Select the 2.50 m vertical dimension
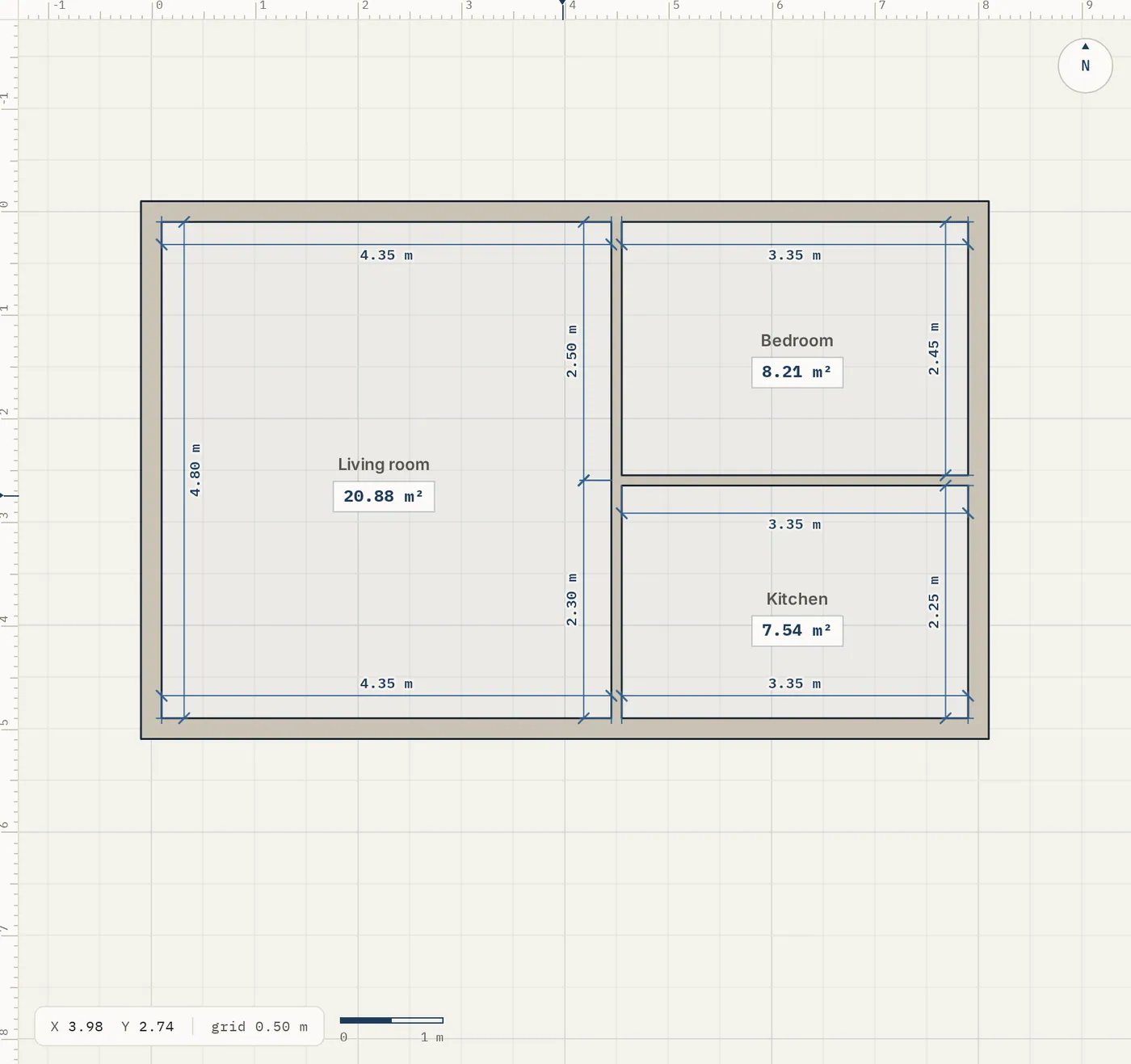Image resolution: width=1131 pixels, height=1064 pixels. pyautogui.click(x=572, y=351)
